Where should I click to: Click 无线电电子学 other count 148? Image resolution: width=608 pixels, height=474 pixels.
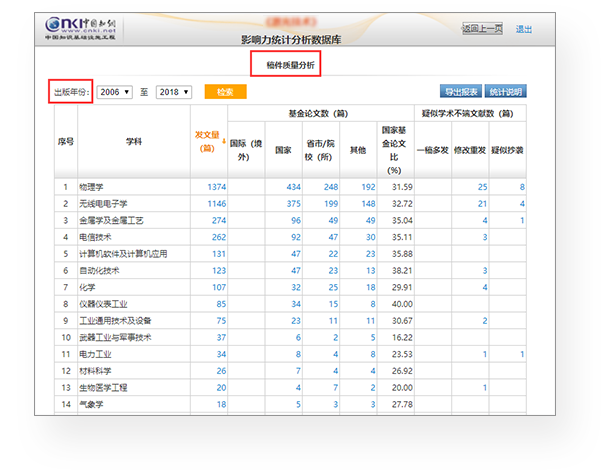coord(368,204)
